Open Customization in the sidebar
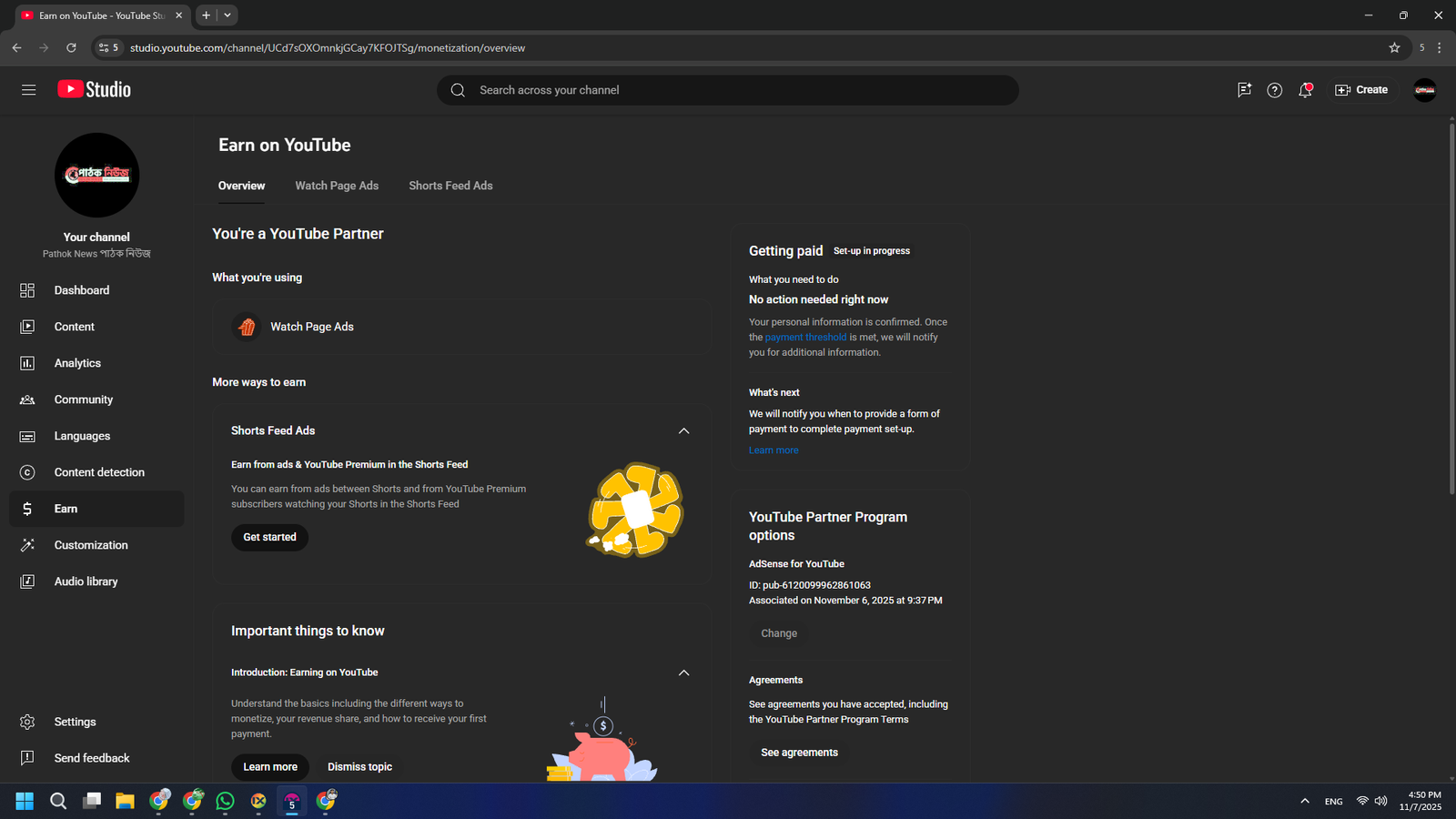 [96, 545]
